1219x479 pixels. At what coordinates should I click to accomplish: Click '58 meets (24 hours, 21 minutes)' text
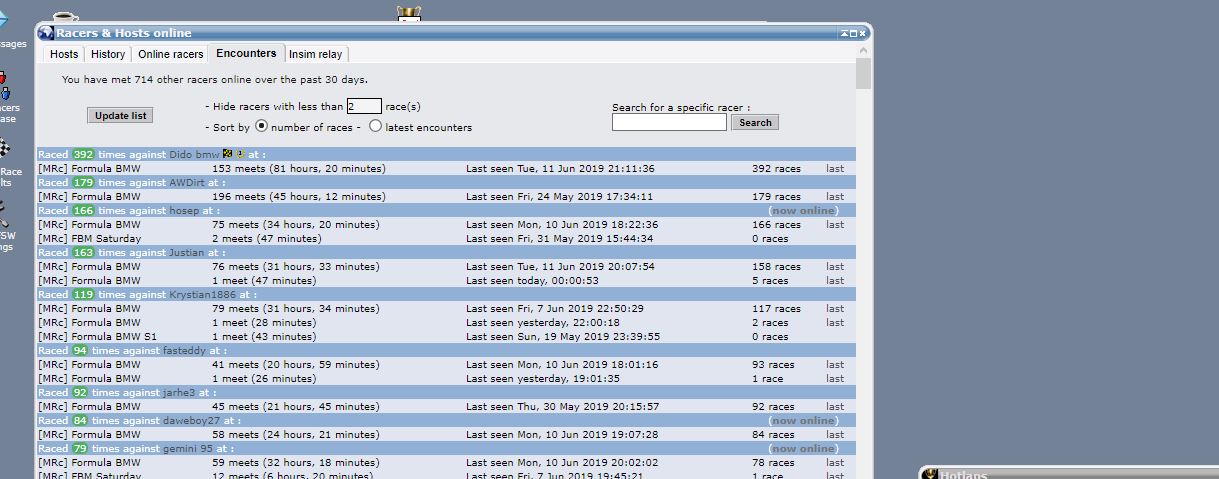295,434
